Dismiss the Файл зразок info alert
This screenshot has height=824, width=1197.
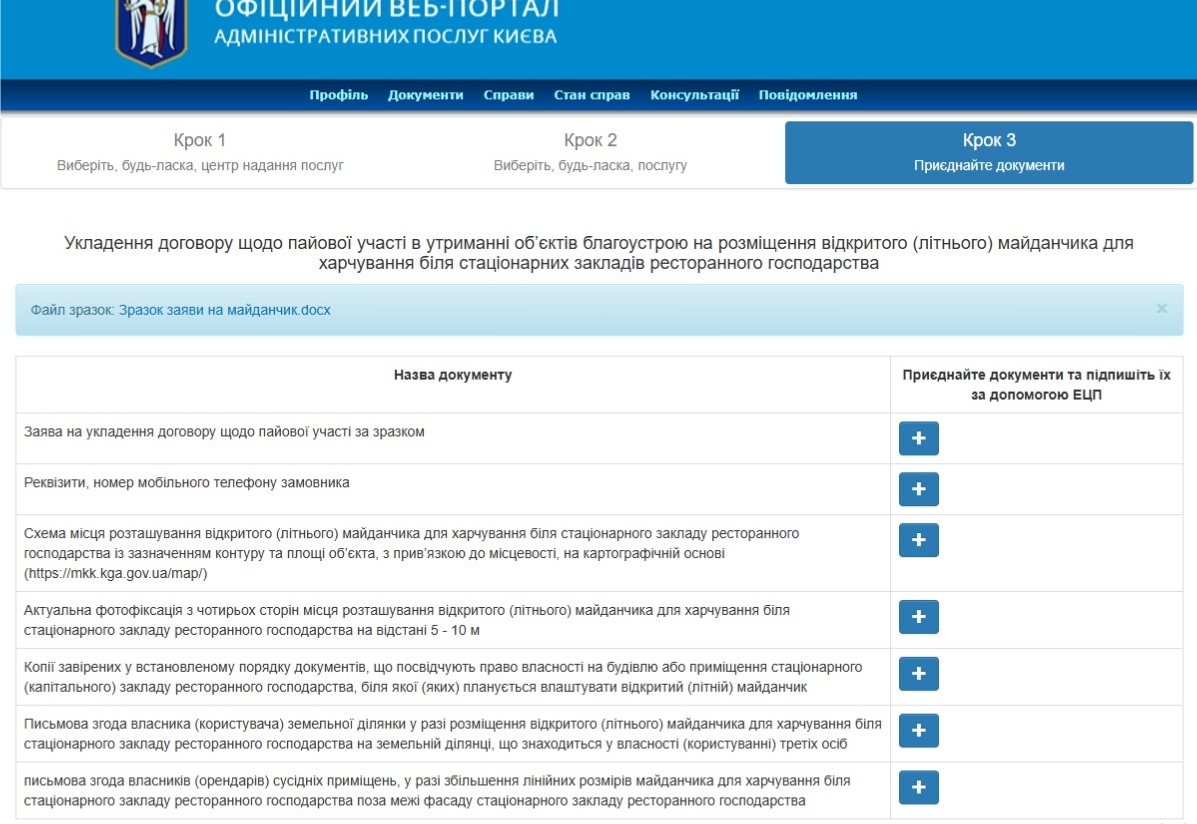coord(1161,309)
